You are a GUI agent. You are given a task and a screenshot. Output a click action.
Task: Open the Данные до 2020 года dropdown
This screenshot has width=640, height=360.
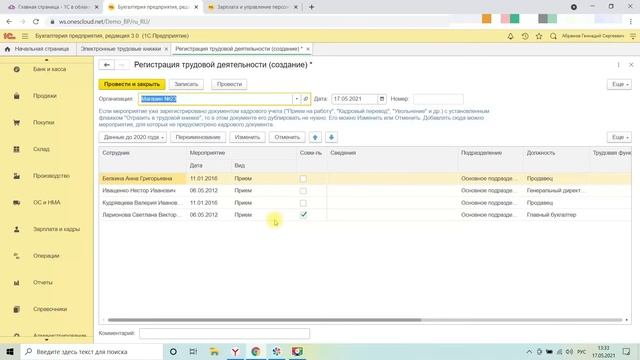click(x=133, y=137)
